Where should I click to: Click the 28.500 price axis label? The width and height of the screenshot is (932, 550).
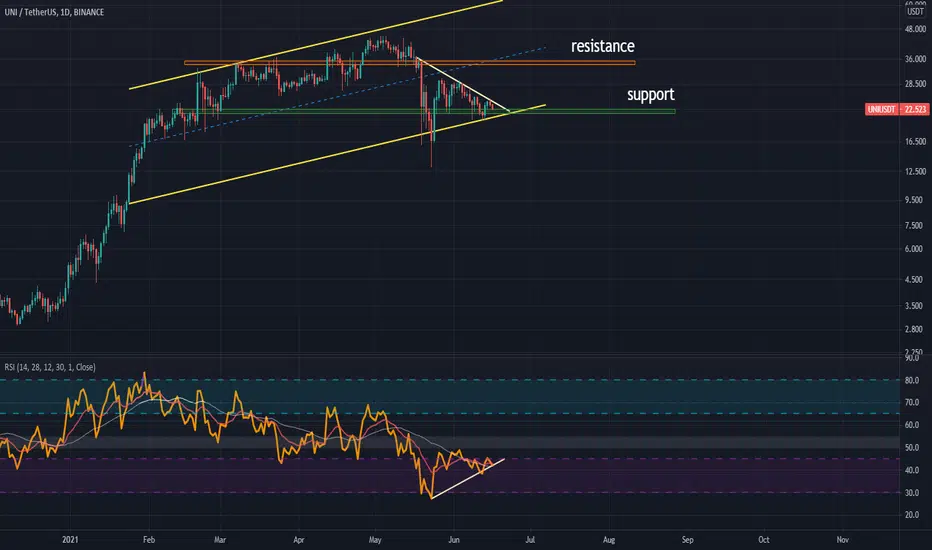tap(915, 84)
